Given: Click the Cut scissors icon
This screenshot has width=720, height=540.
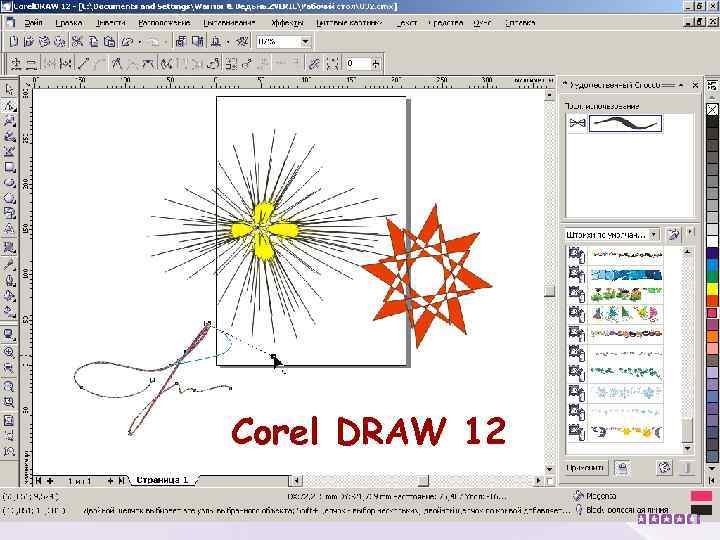Looking at the screenshot, I should 77,42.
